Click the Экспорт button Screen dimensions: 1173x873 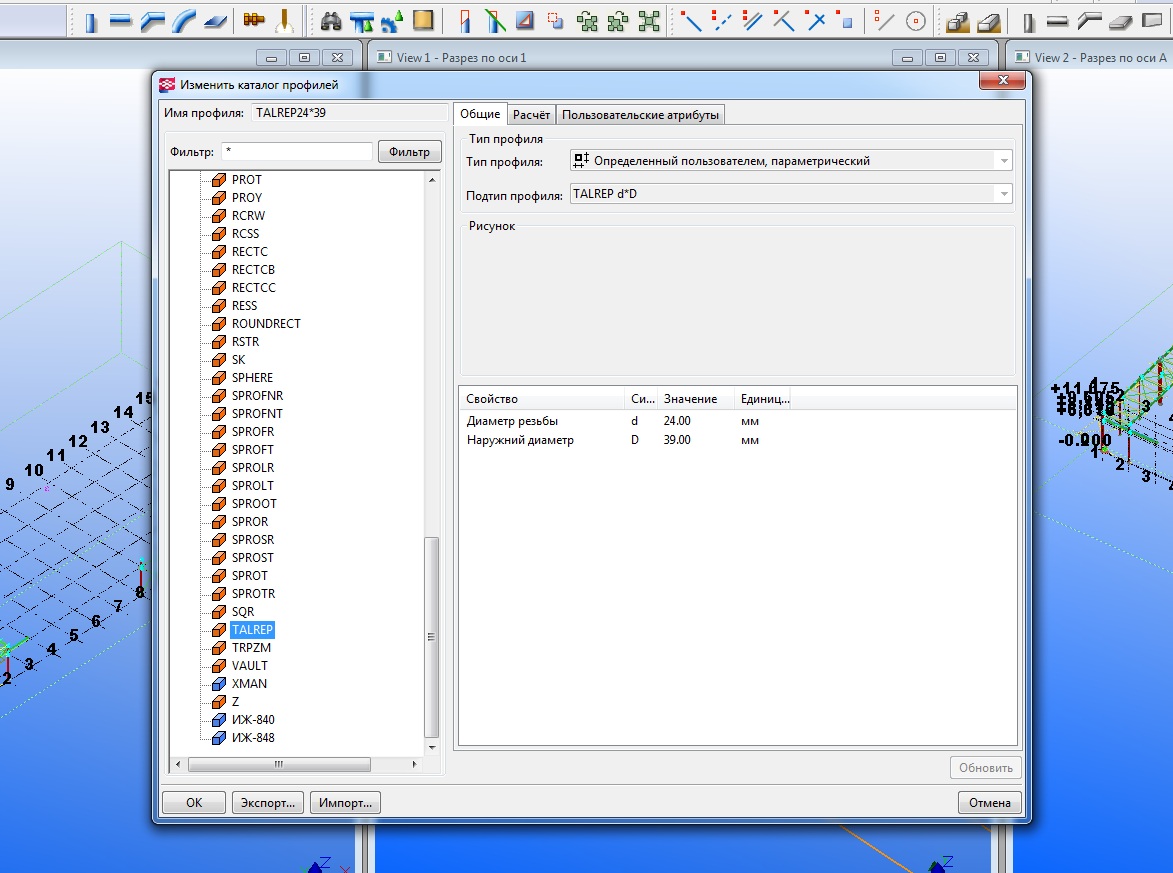tap(268, 802)
